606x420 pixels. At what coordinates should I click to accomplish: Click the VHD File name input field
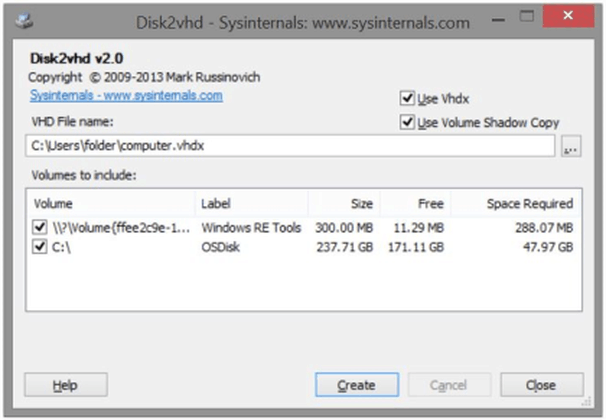290,146
